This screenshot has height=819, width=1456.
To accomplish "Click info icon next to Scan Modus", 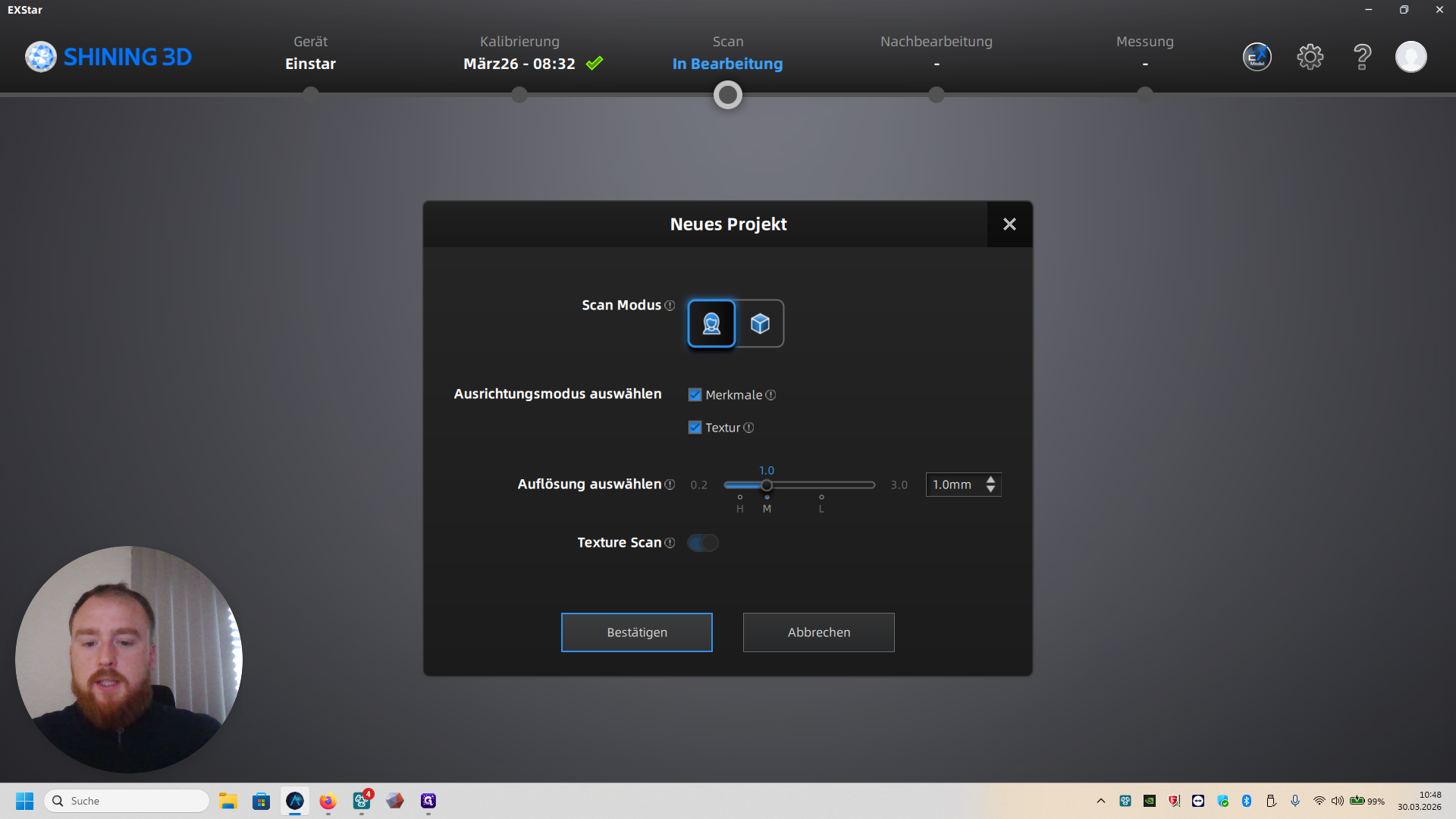I will (670, 306).
